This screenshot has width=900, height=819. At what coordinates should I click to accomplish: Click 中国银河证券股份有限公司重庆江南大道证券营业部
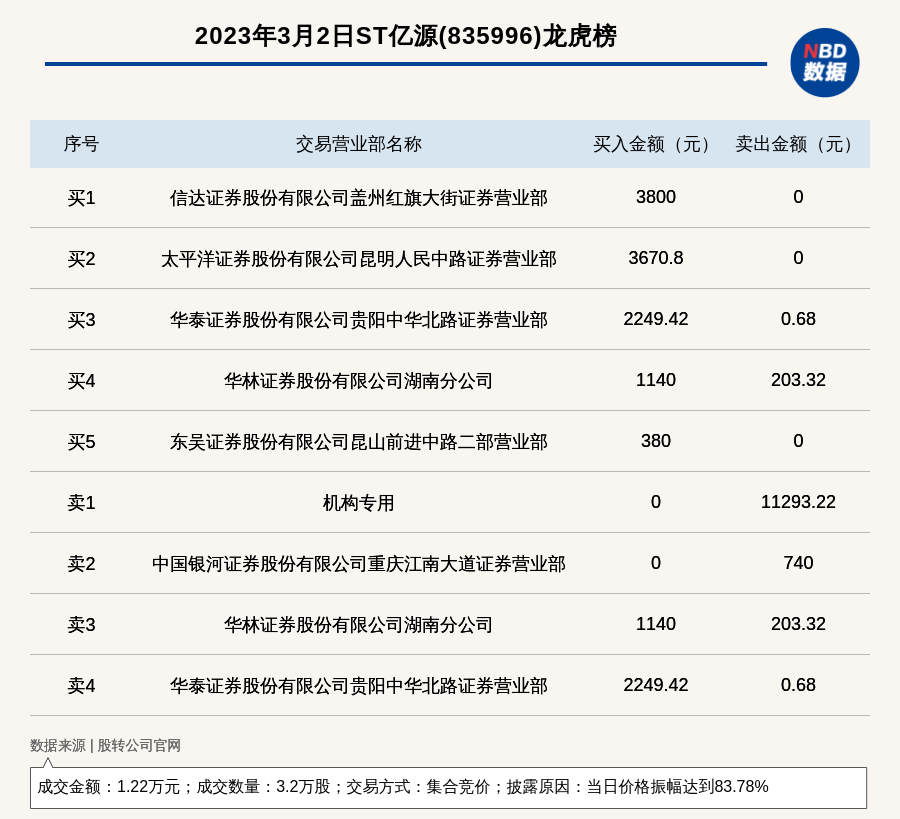pos(359,564)
